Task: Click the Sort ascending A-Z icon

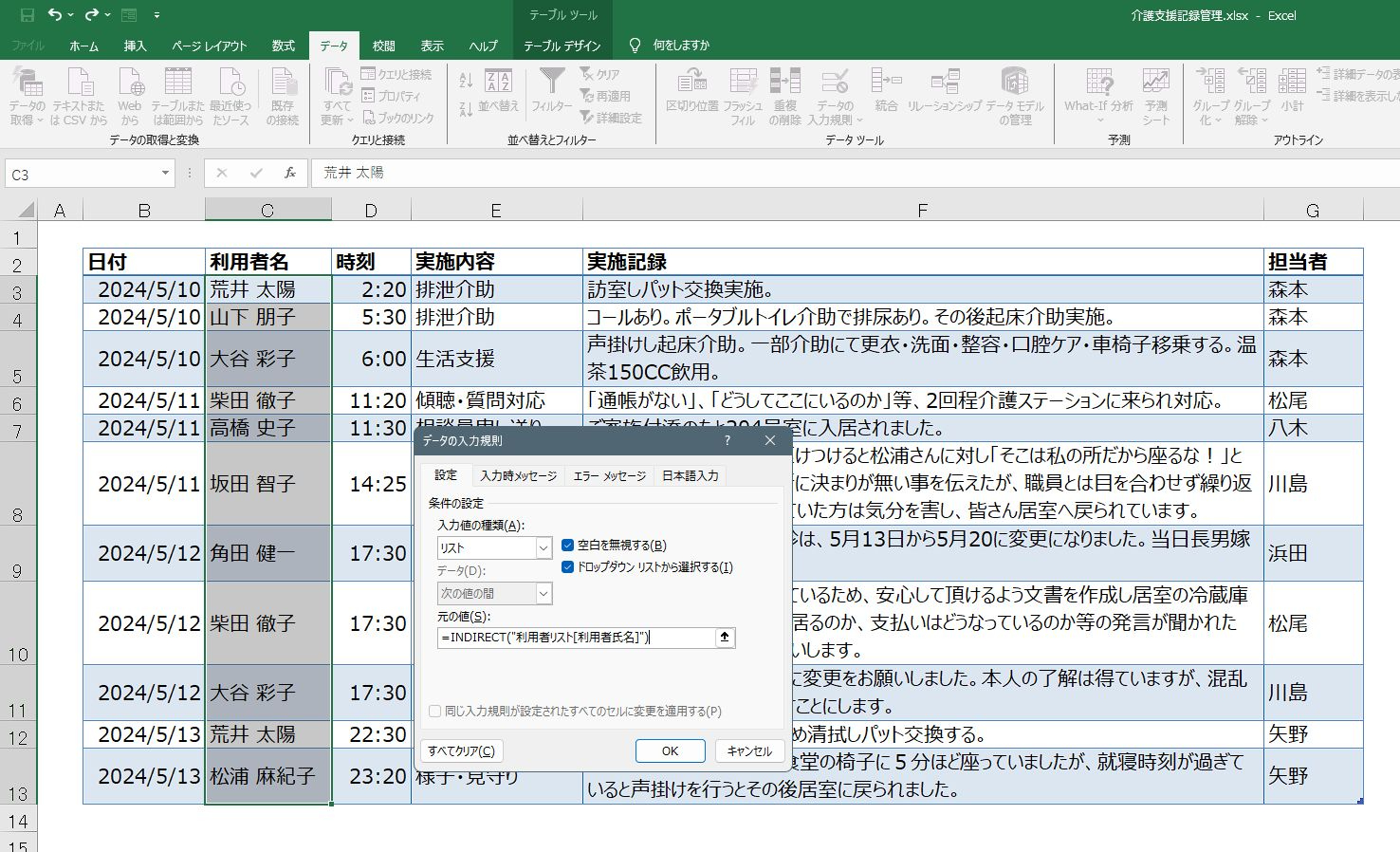Action: [x=466, y=81]
